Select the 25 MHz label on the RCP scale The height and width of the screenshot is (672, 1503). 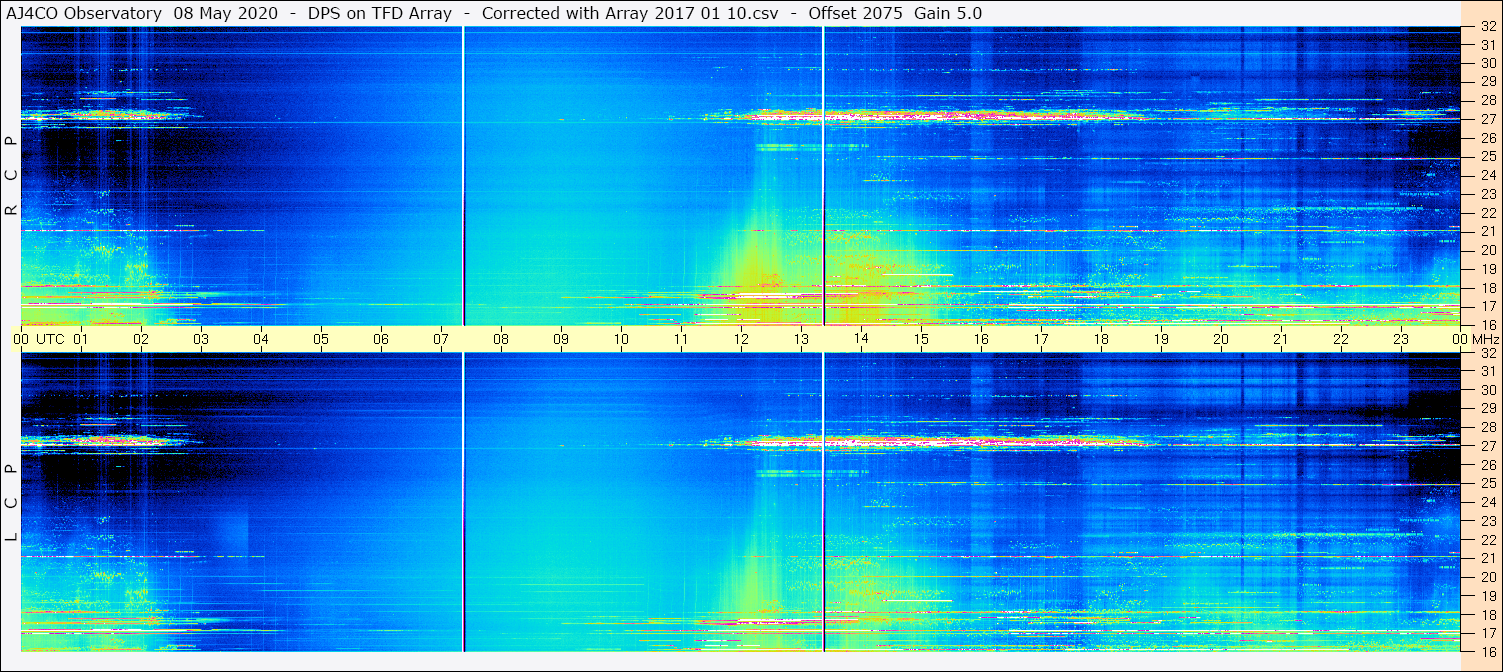(x=1487, y=157)
